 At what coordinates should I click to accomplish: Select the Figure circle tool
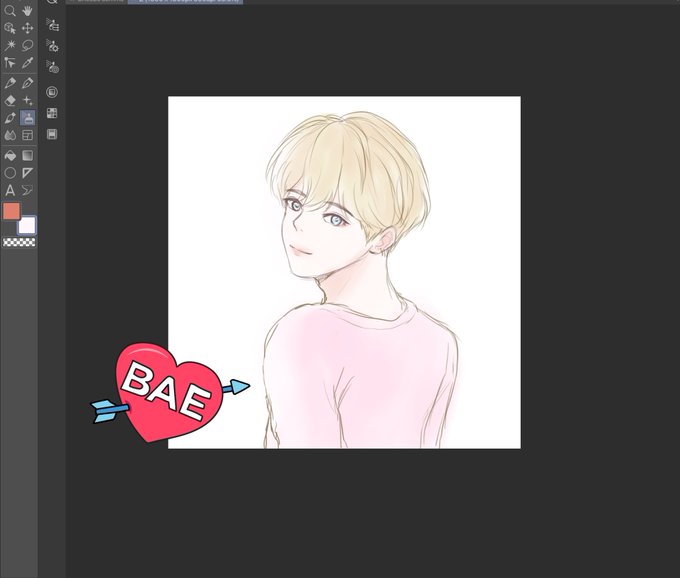(10, 173)
